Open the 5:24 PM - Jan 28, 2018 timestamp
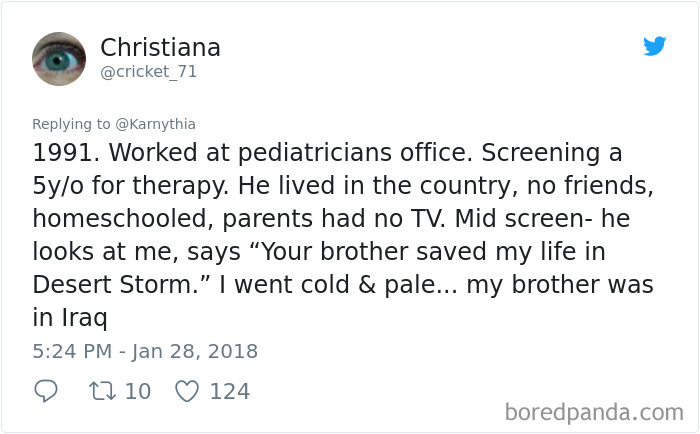 click(x=145, y=351)
